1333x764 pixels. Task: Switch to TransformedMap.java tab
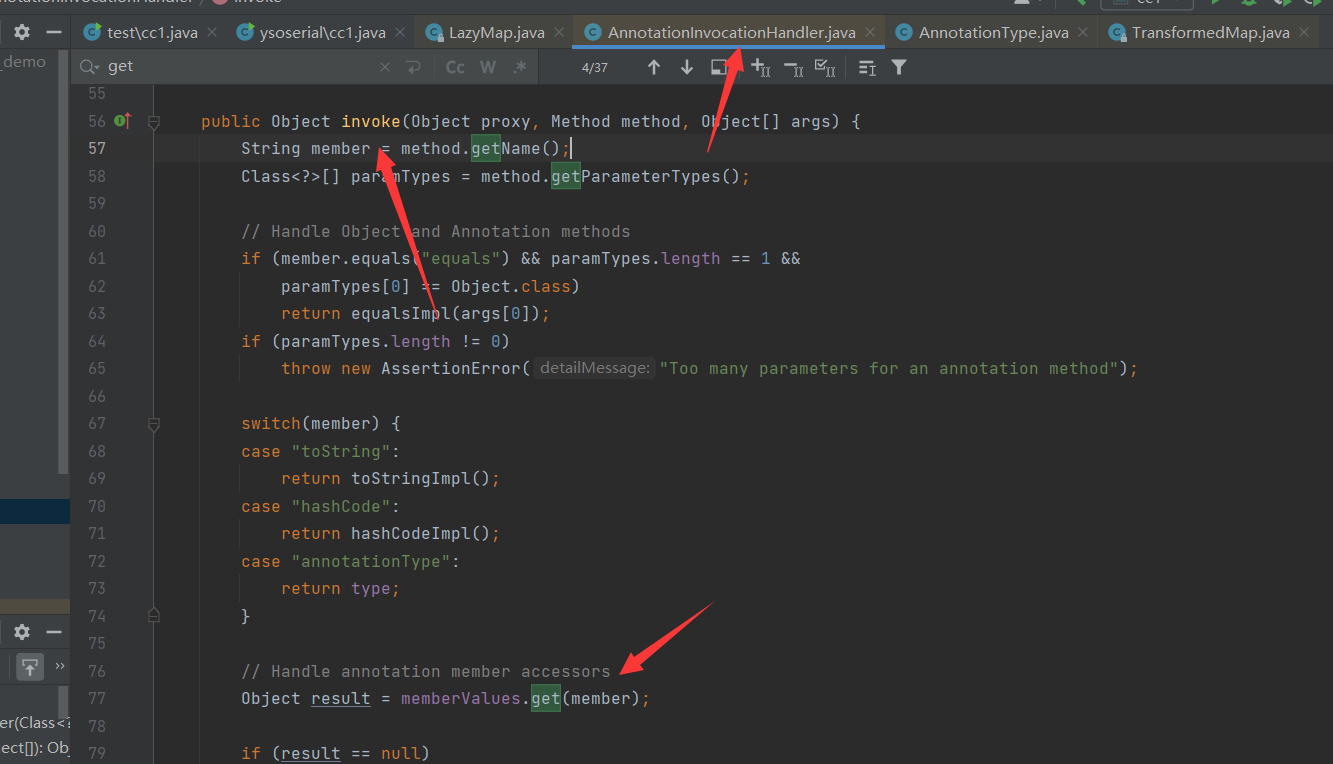coord(1210,33)
